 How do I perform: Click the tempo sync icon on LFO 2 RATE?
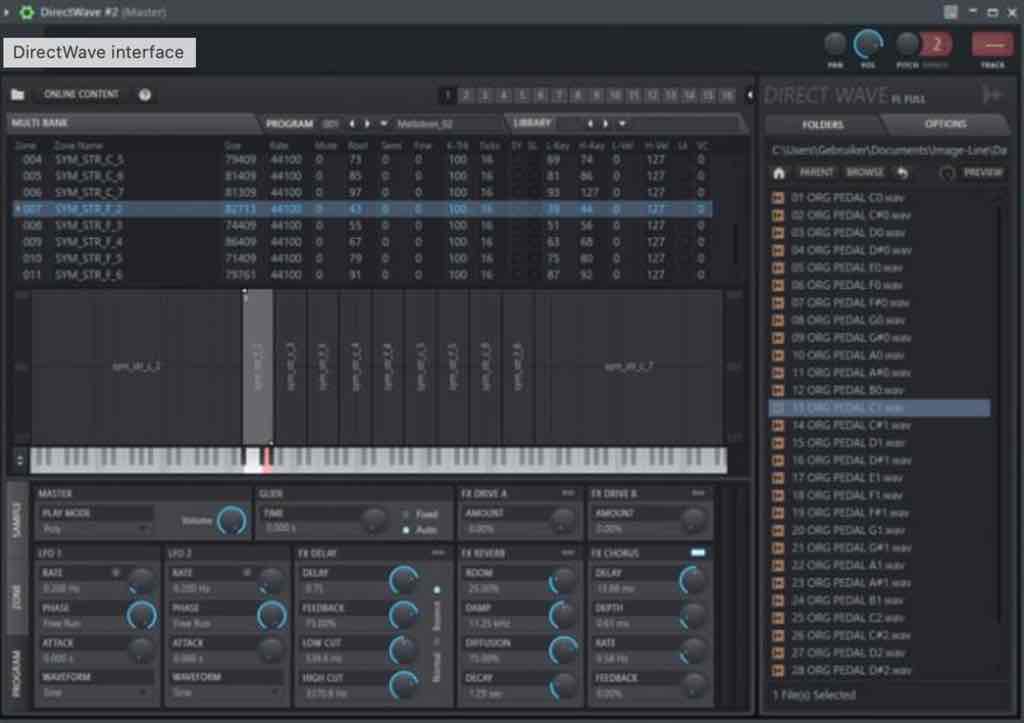(247, 573)
